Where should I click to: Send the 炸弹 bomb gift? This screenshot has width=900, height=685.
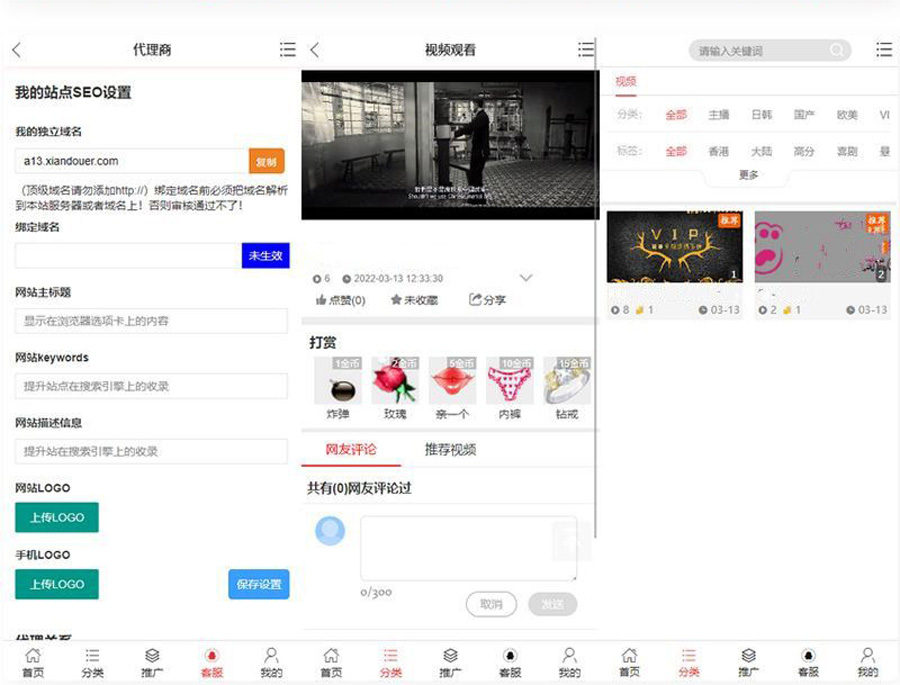pos(337,381)
